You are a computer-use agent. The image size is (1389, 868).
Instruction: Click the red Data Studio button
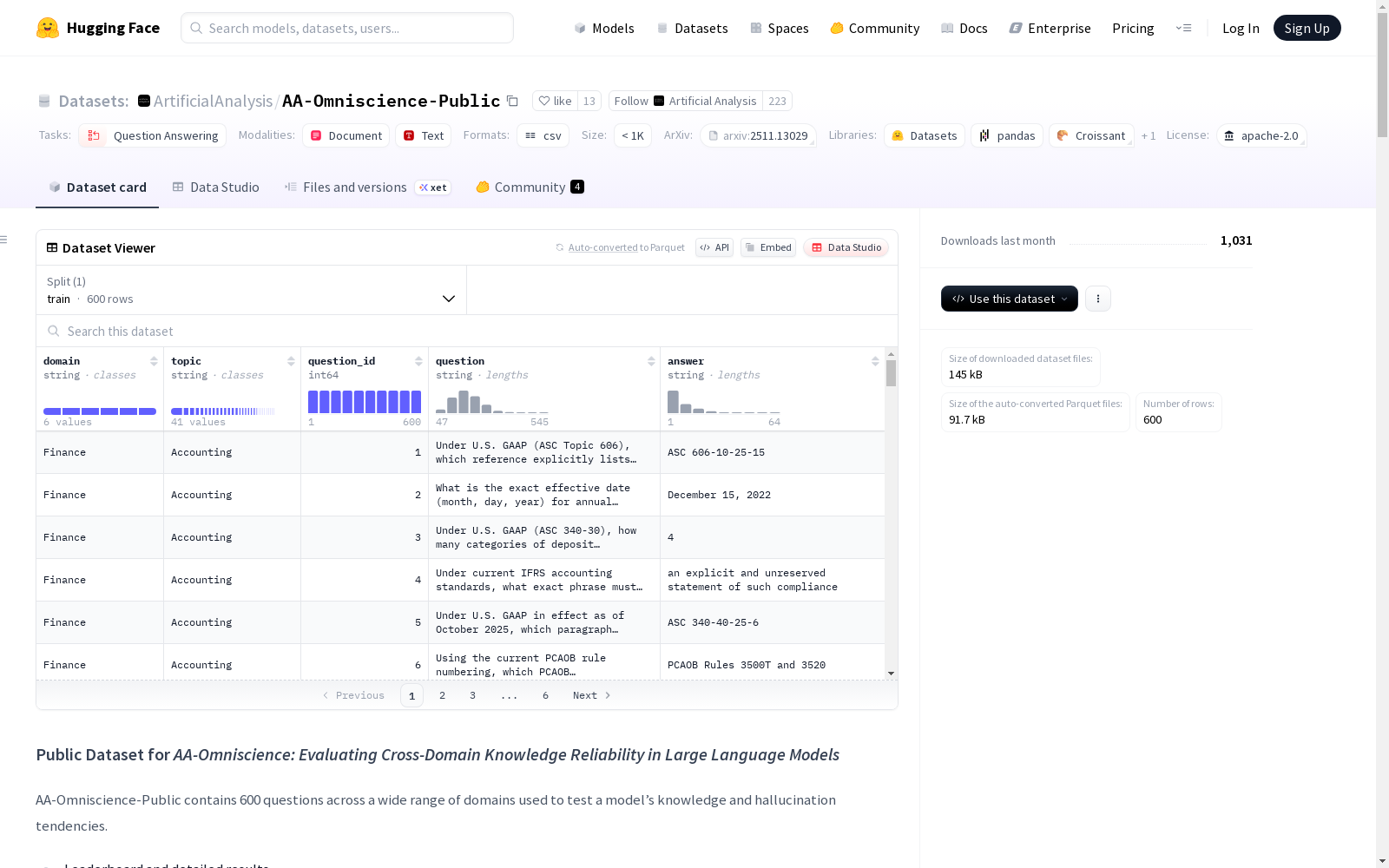coord(846,247)
